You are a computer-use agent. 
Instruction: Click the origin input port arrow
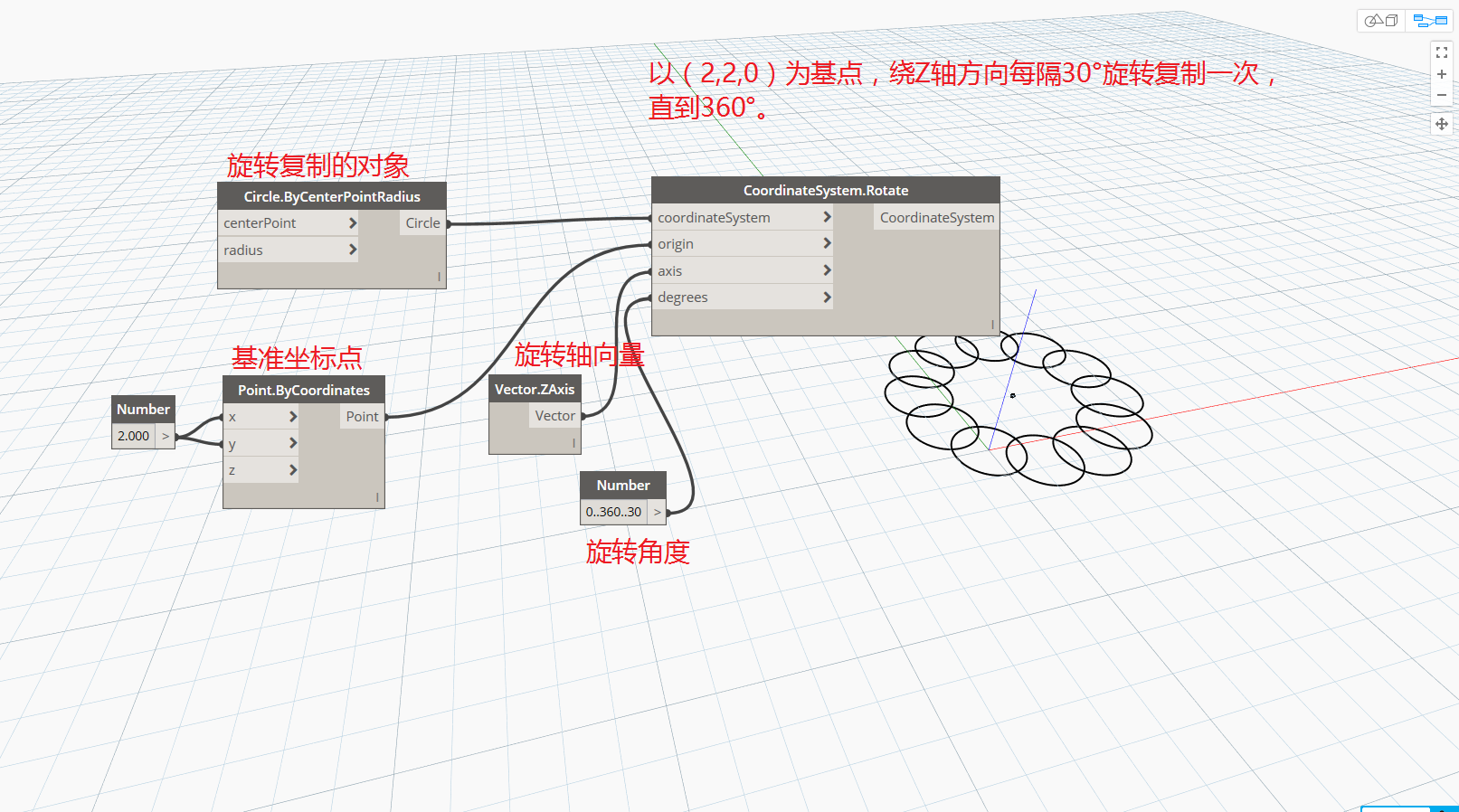click(827, 243)
